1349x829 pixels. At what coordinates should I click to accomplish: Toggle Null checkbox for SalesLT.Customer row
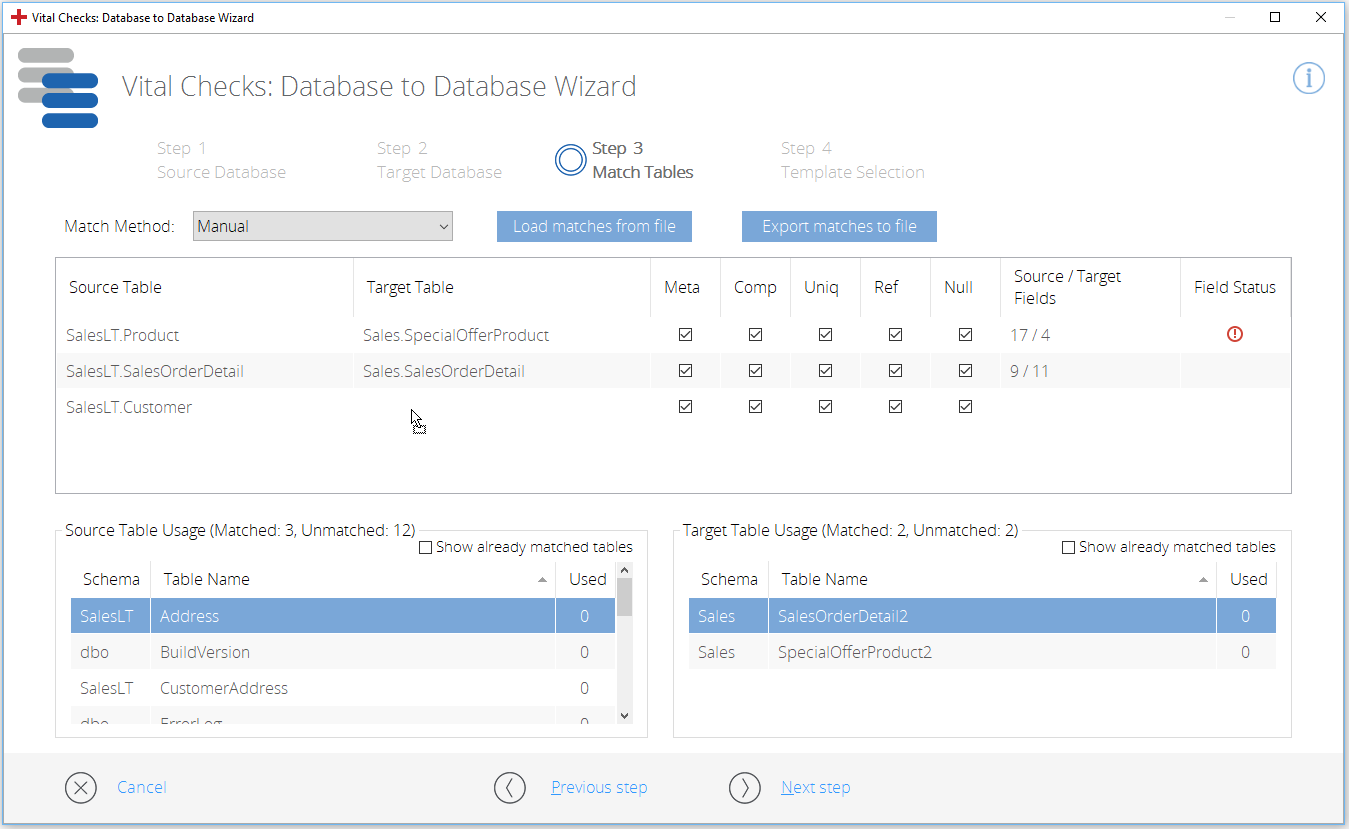[965, 407]
